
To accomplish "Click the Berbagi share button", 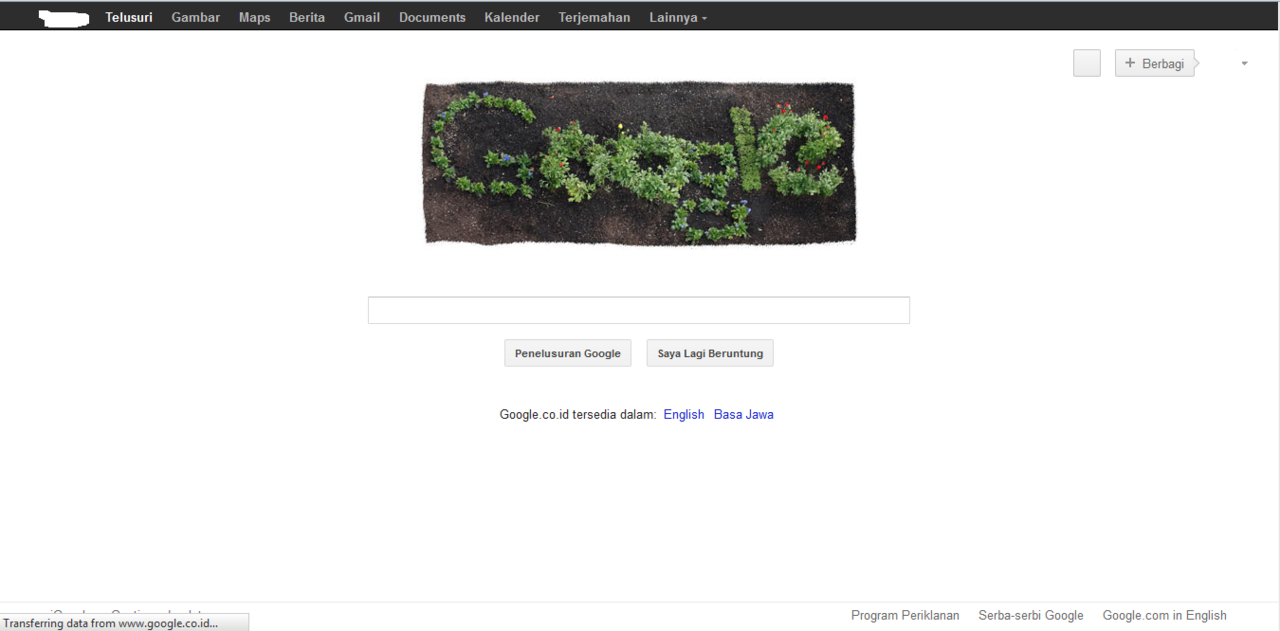I will click(1155, 63).
